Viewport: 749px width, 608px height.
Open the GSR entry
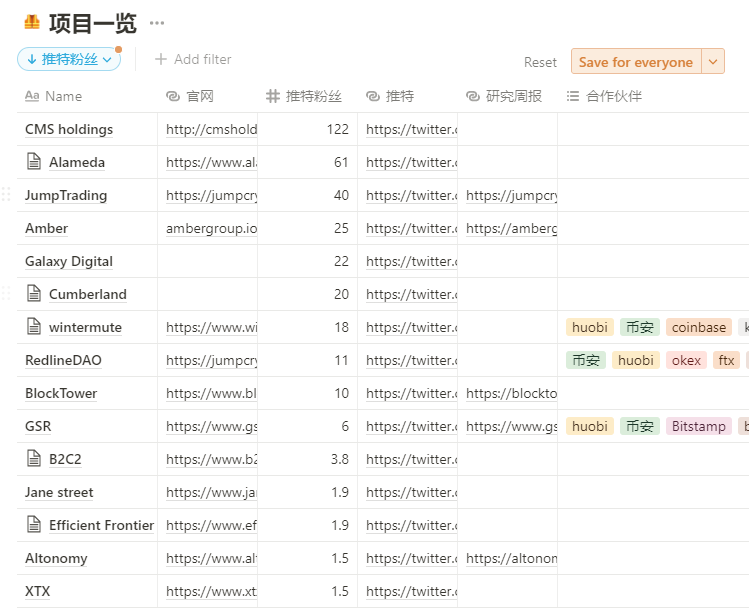pos(38,426)
